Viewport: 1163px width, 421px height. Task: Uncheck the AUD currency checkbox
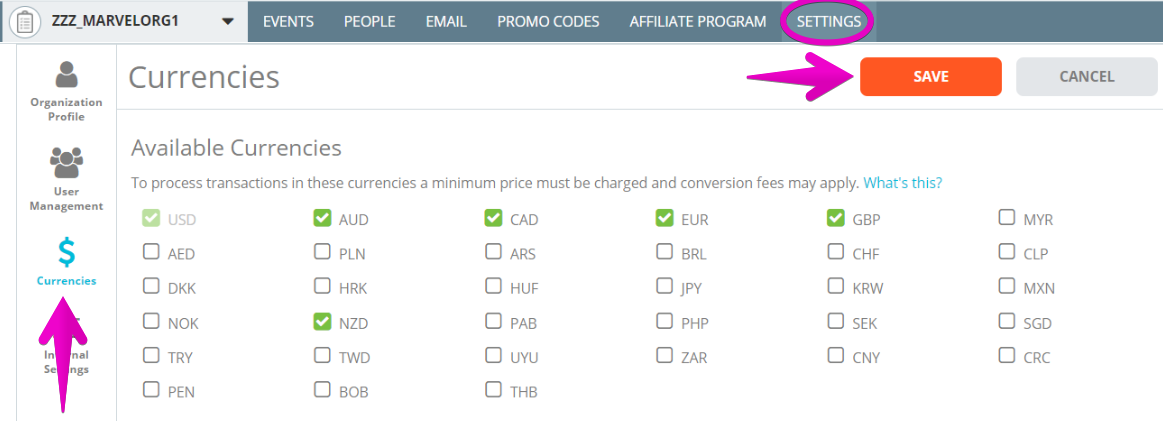(x=322, y=218)
